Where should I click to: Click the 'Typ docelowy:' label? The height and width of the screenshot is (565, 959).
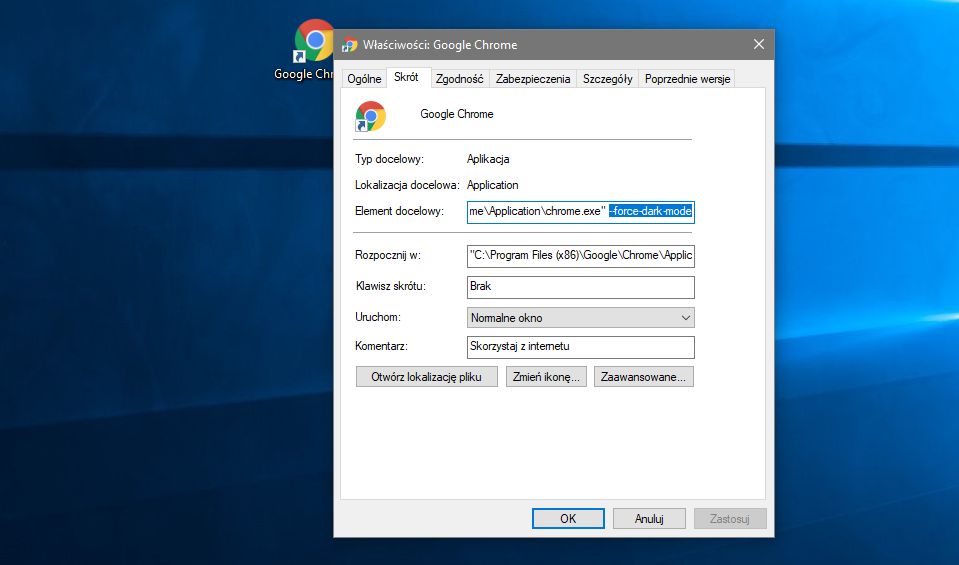point(389,159)
